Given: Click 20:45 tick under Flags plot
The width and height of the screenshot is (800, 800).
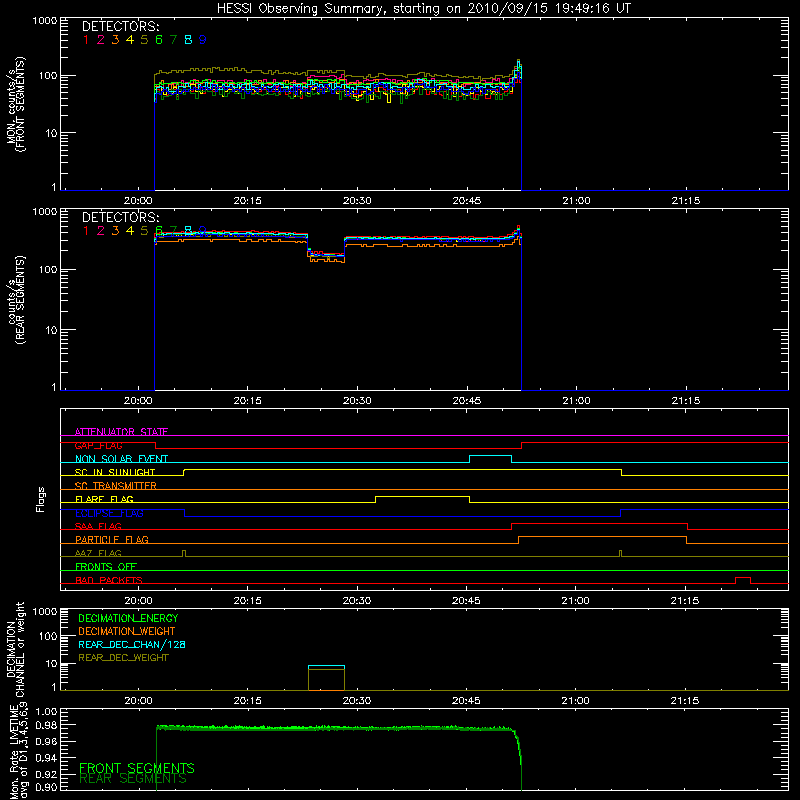Looking at the screenshot, I should 466,601.
